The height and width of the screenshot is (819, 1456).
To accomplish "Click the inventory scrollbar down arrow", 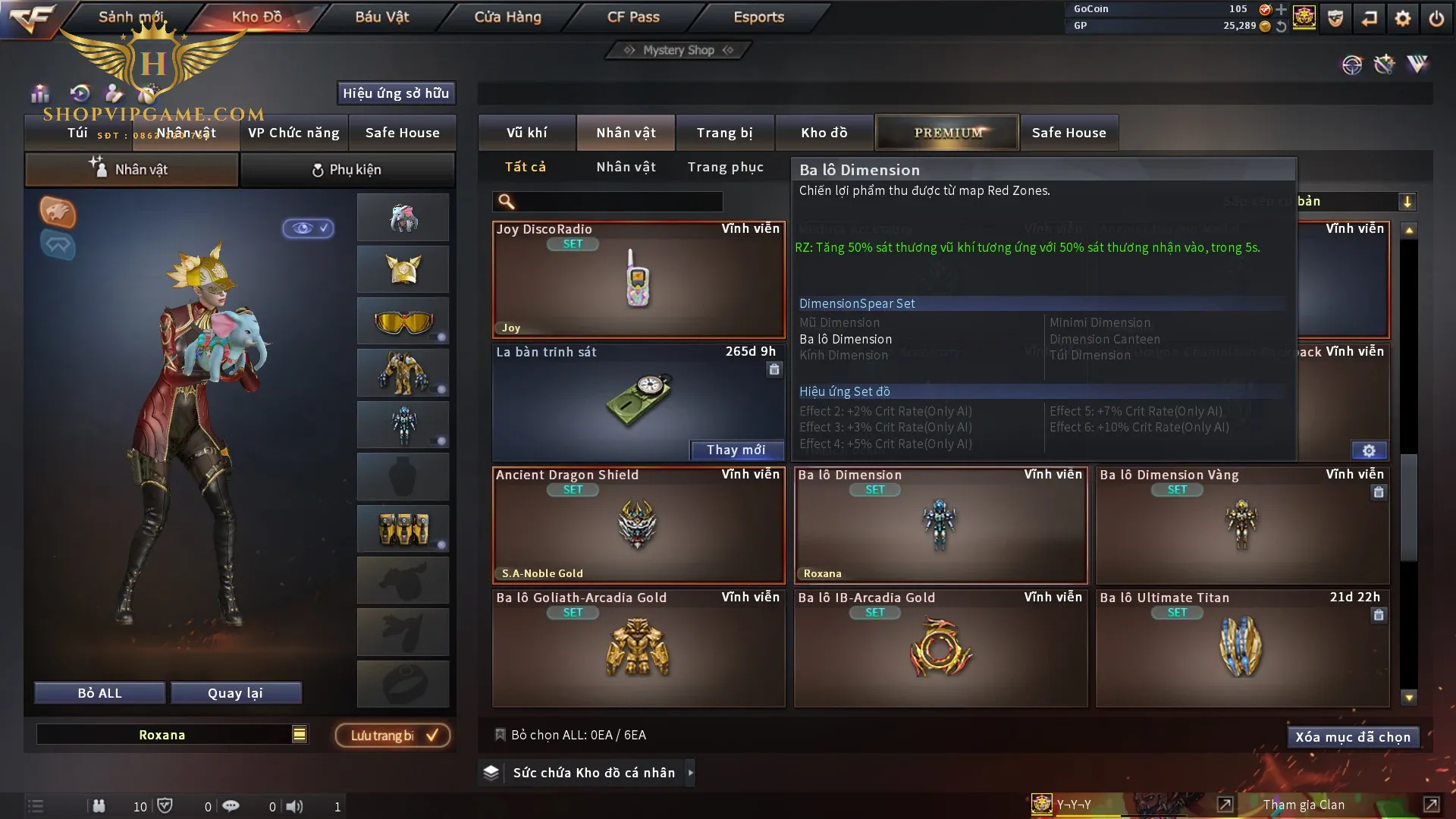I will click(x=1409, y=698).
